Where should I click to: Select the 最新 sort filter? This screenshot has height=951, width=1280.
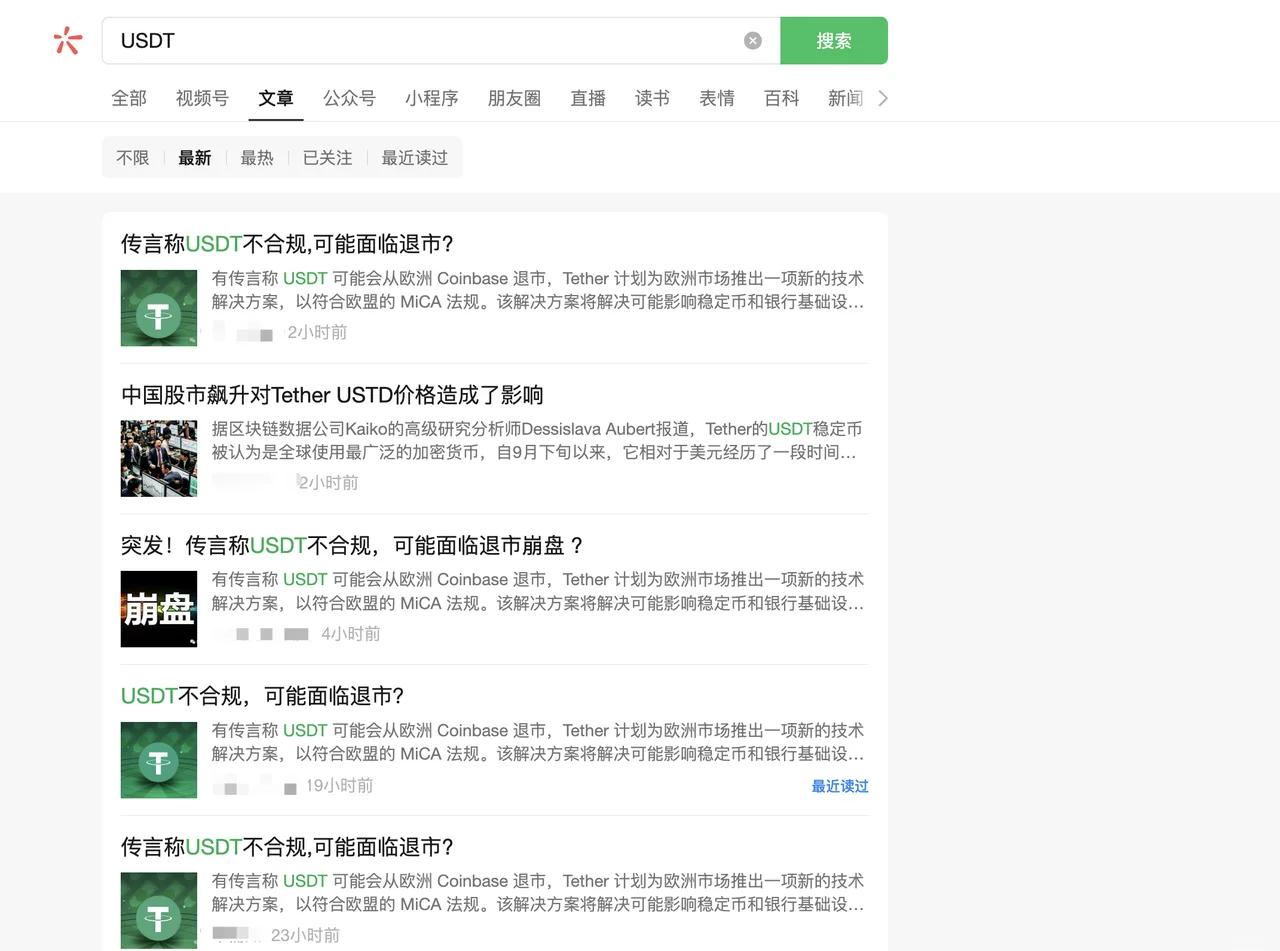pyautogui.click(x=195, y=157)
